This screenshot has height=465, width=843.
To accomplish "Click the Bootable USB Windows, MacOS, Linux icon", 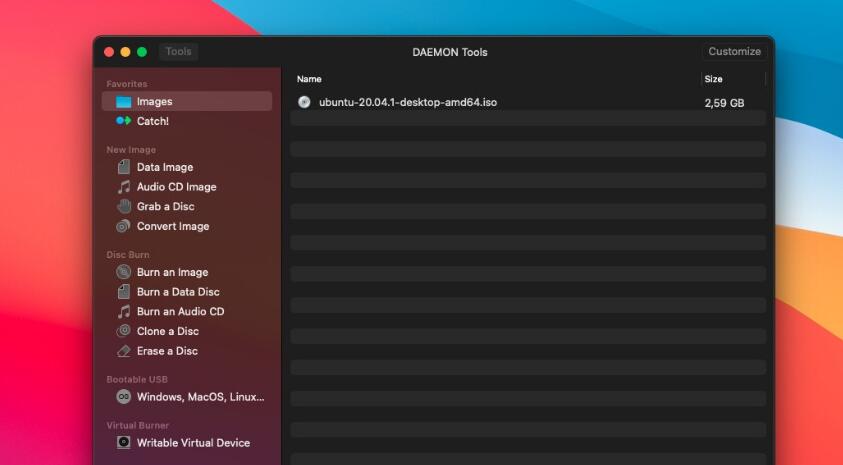I will click(x=124, y=397).
